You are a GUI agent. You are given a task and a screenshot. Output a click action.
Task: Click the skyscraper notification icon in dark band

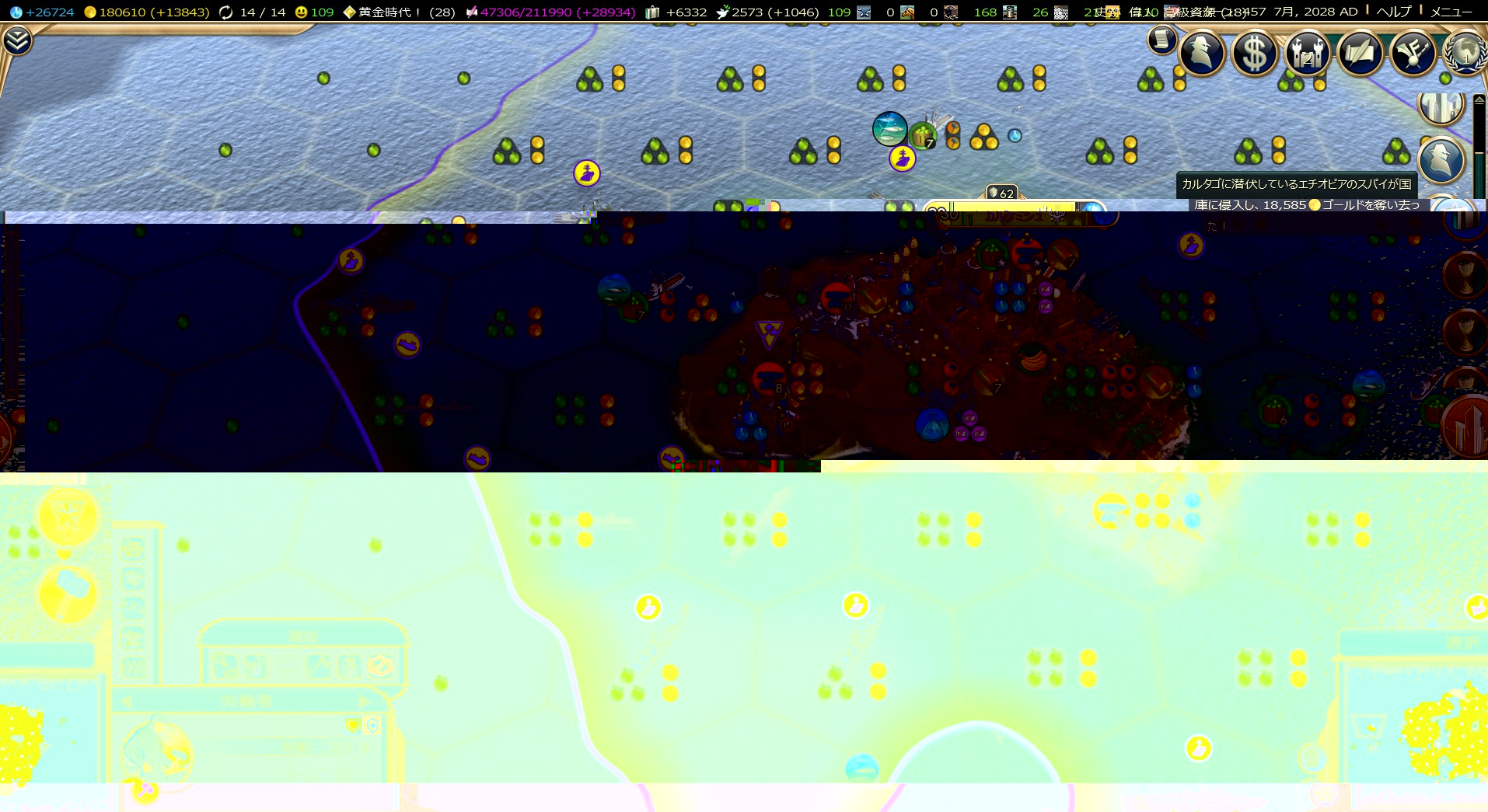pyautogui.click(x=1465, y=425)
